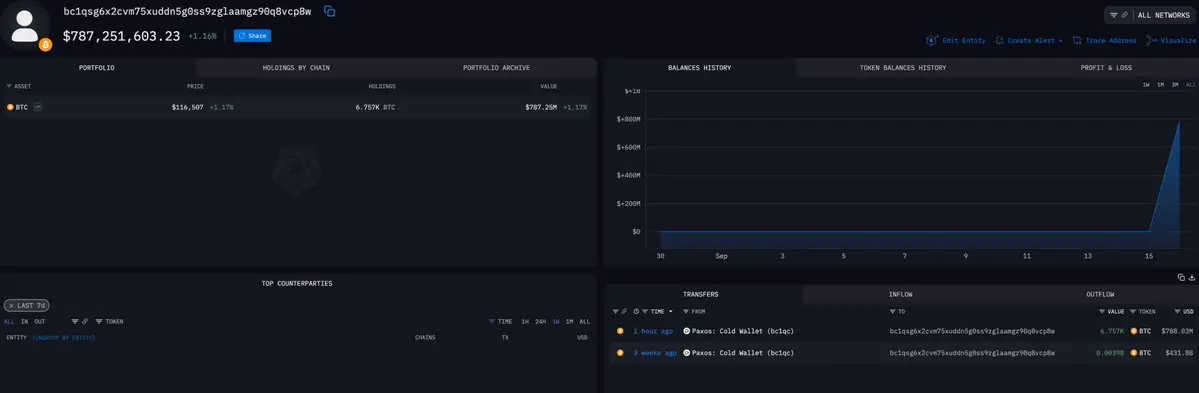1199x393 pixels.
Task: Set counterparties time range to 1H
Action: [x=525, y=322]
